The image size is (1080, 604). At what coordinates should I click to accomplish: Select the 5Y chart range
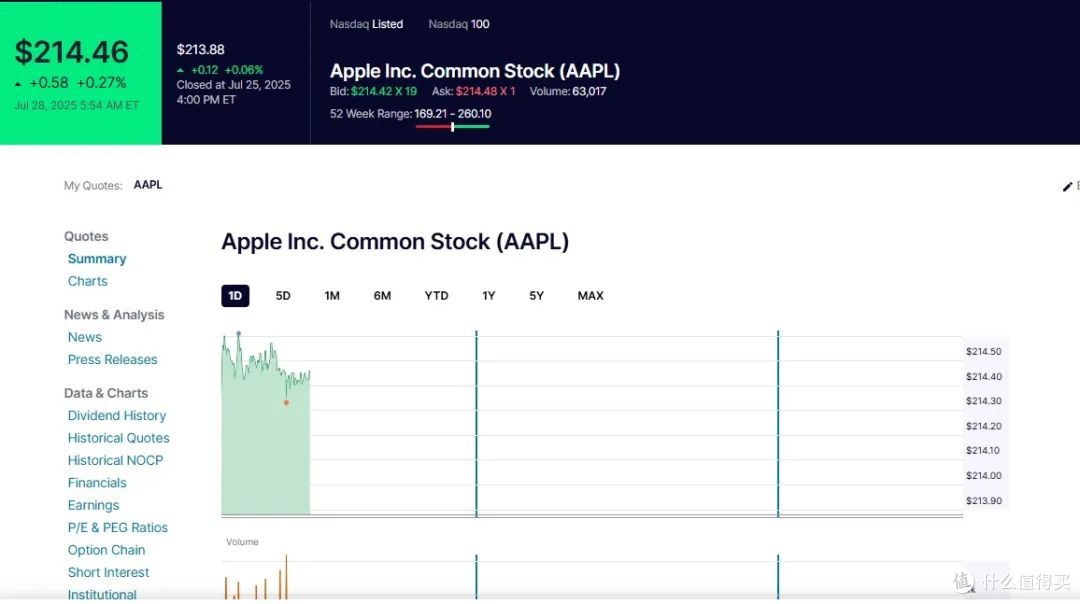pyautogui.click(x=537, y=295)
